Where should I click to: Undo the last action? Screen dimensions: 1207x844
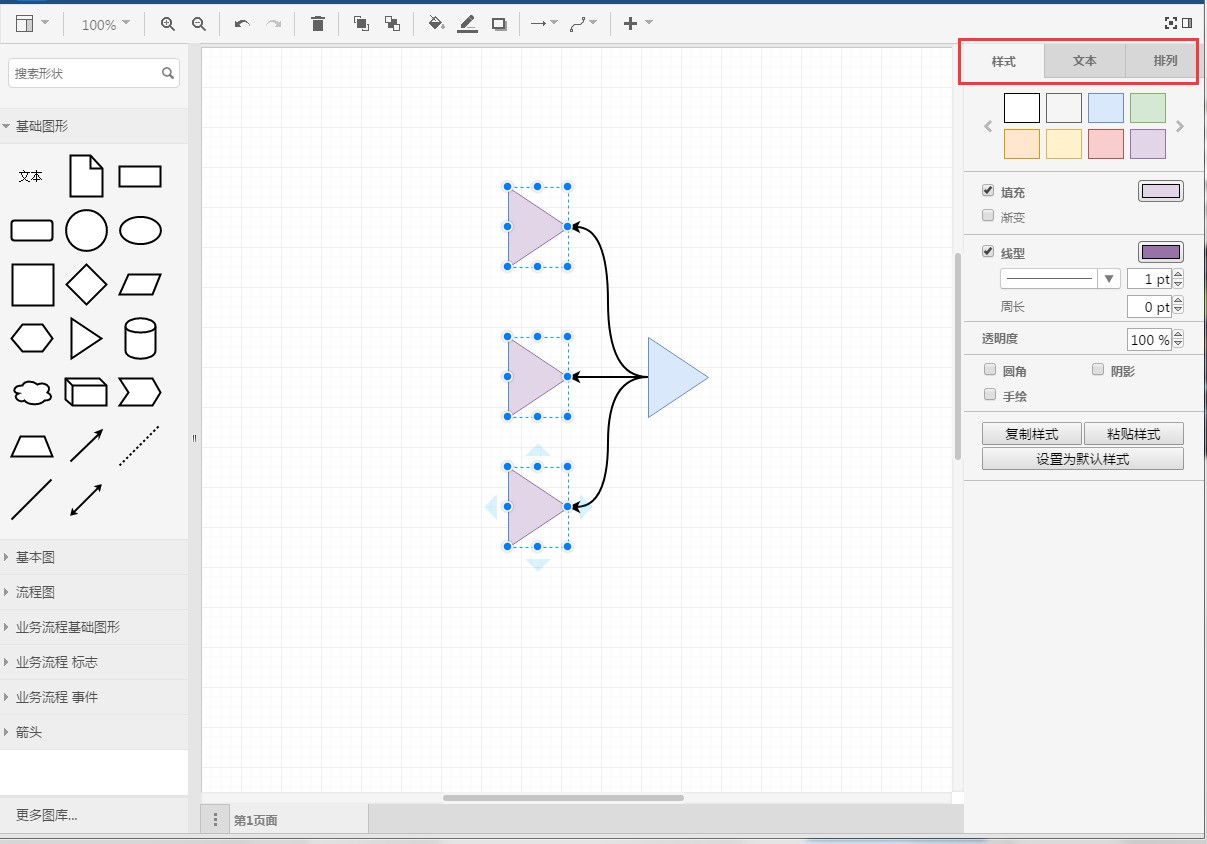pos(242,24)
